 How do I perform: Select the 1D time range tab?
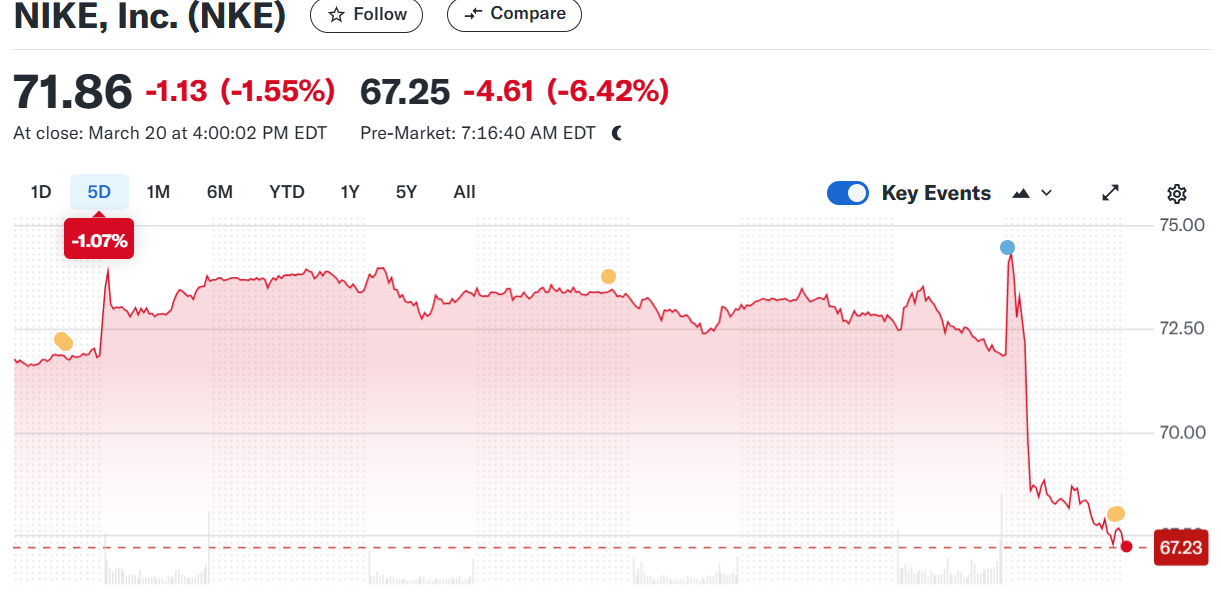click(x=41, y=192)
